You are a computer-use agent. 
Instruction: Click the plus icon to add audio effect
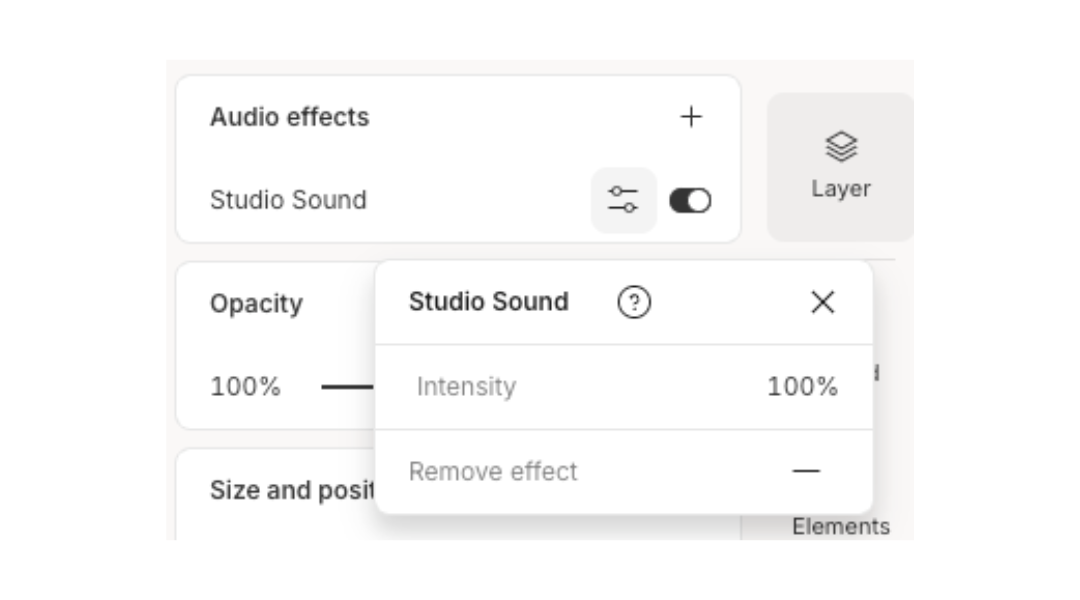coord(692,117)
